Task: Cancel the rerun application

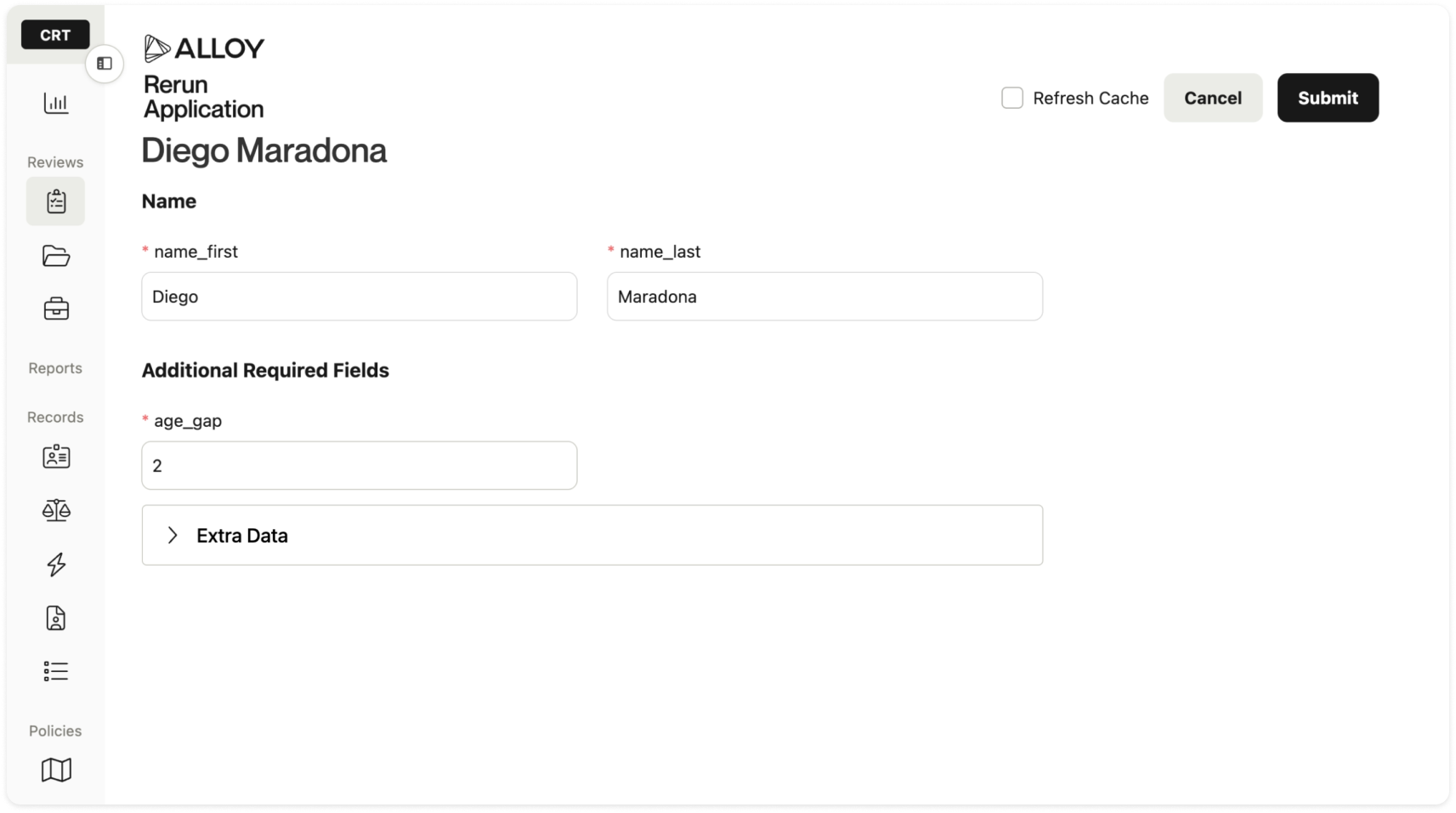Action: click(1212, 98)
